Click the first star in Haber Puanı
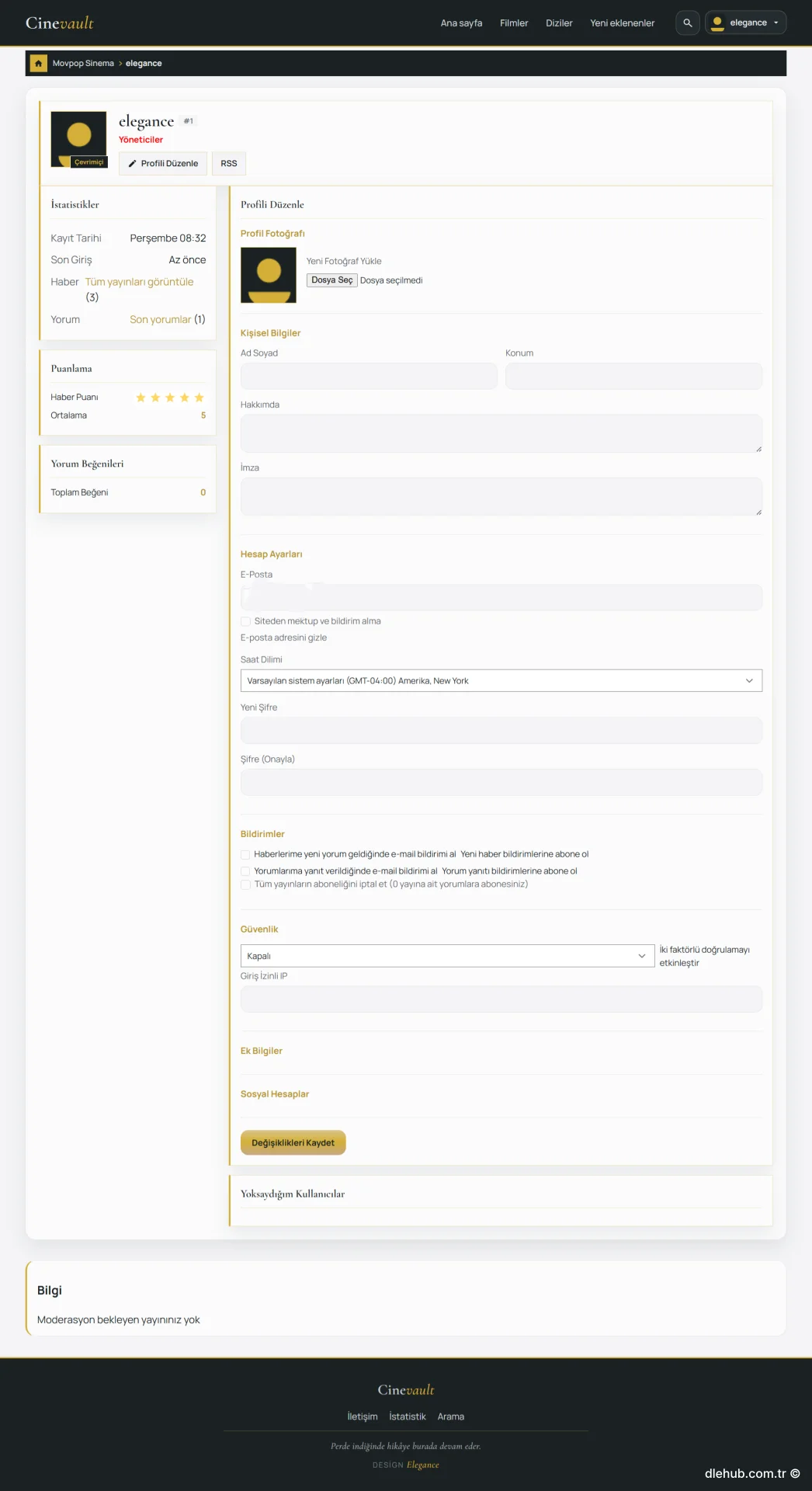 coord(141,398)
